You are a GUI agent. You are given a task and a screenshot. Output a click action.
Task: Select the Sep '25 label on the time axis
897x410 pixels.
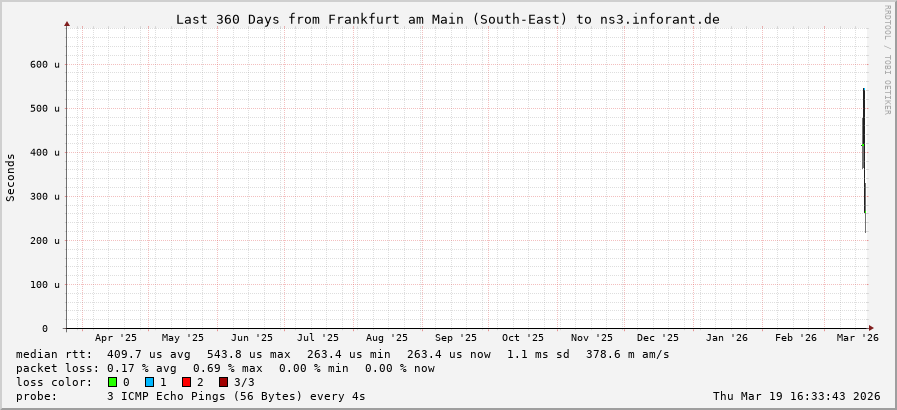click(x=456, y=339)
